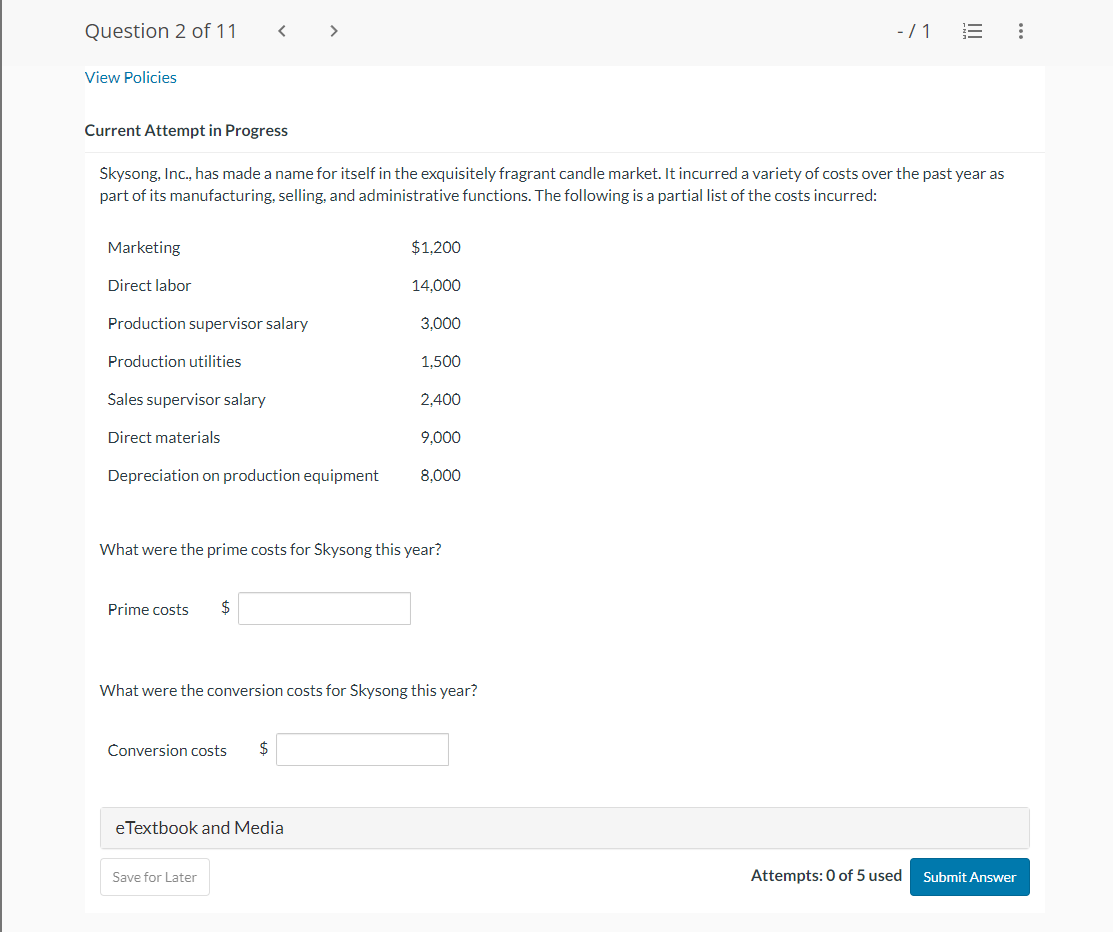Click the Conversion costs input field
The width and height of the screenshot is (1113, 932).
(x=362, y=749)
